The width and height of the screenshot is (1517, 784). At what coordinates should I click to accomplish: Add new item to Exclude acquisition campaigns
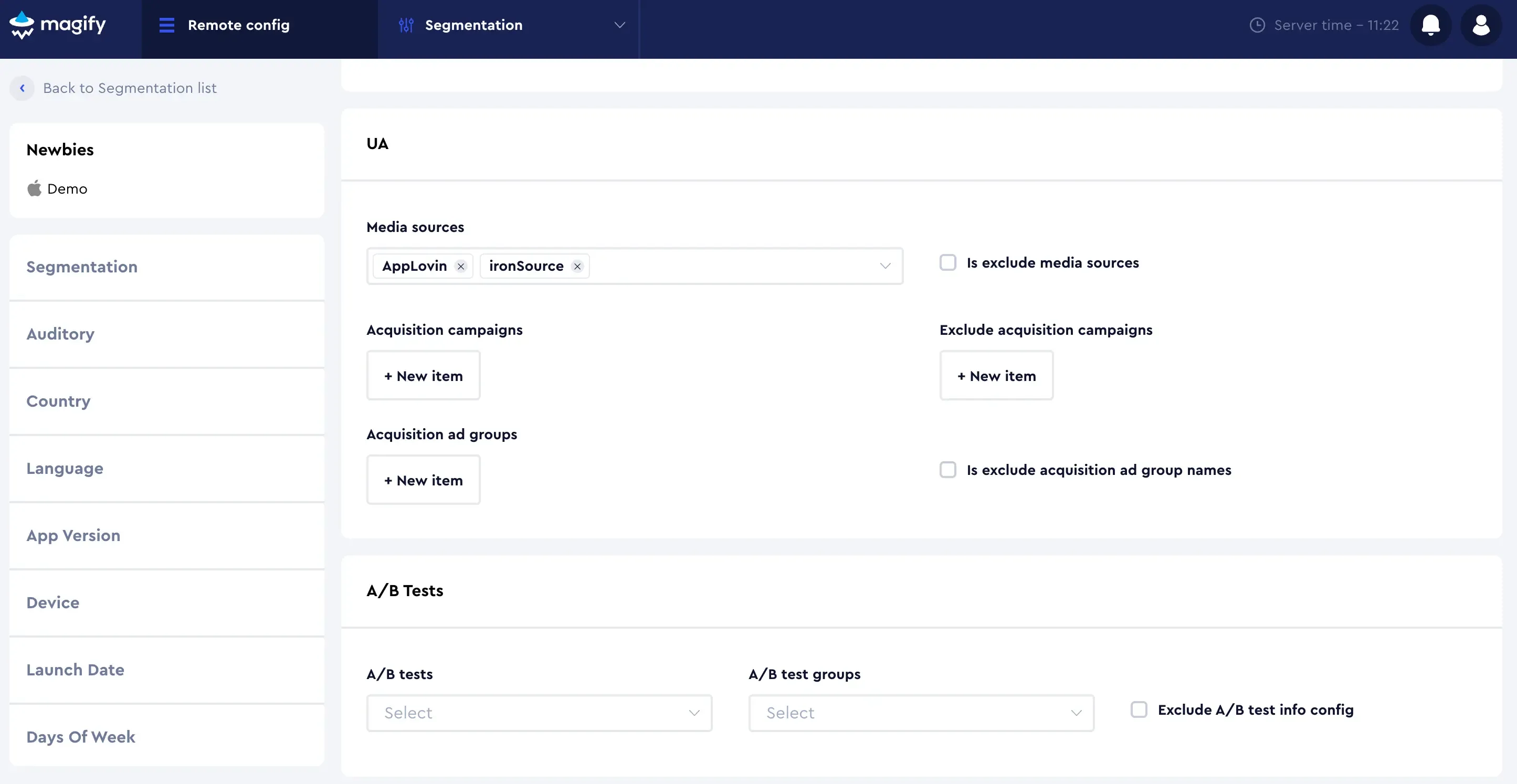tap(996, 376)
